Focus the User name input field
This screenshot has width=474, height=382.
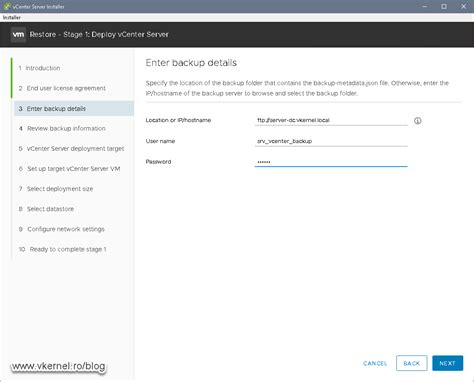pyautogui.click(x=331, y=141)
